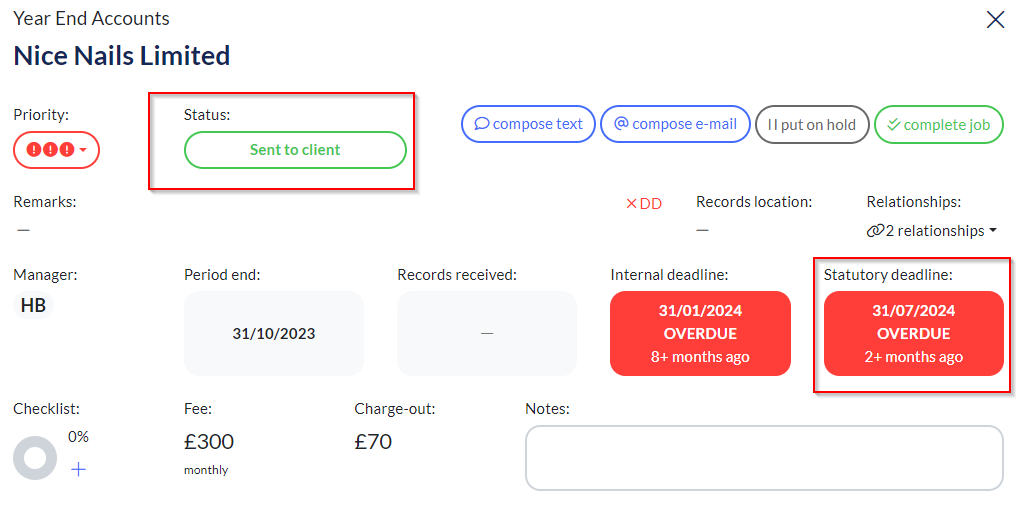Viewport: 1016px width, 505px height.
Task: Expand the 2 relationships dropdown
Action: 931,230
